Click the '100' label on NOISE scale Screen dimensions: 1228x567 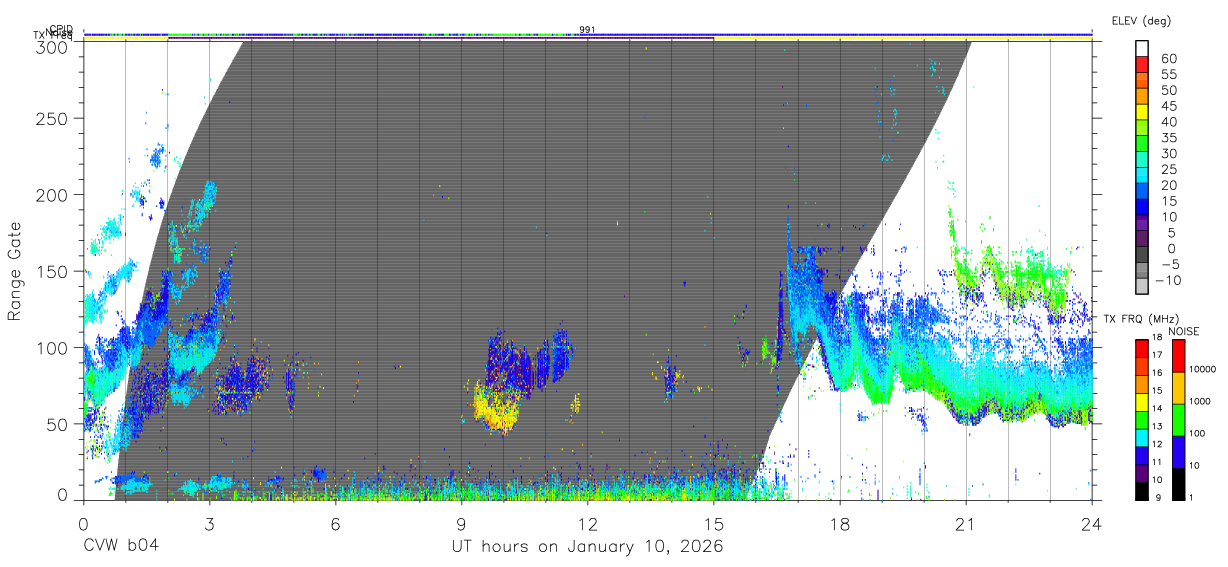click(1197, 434)
